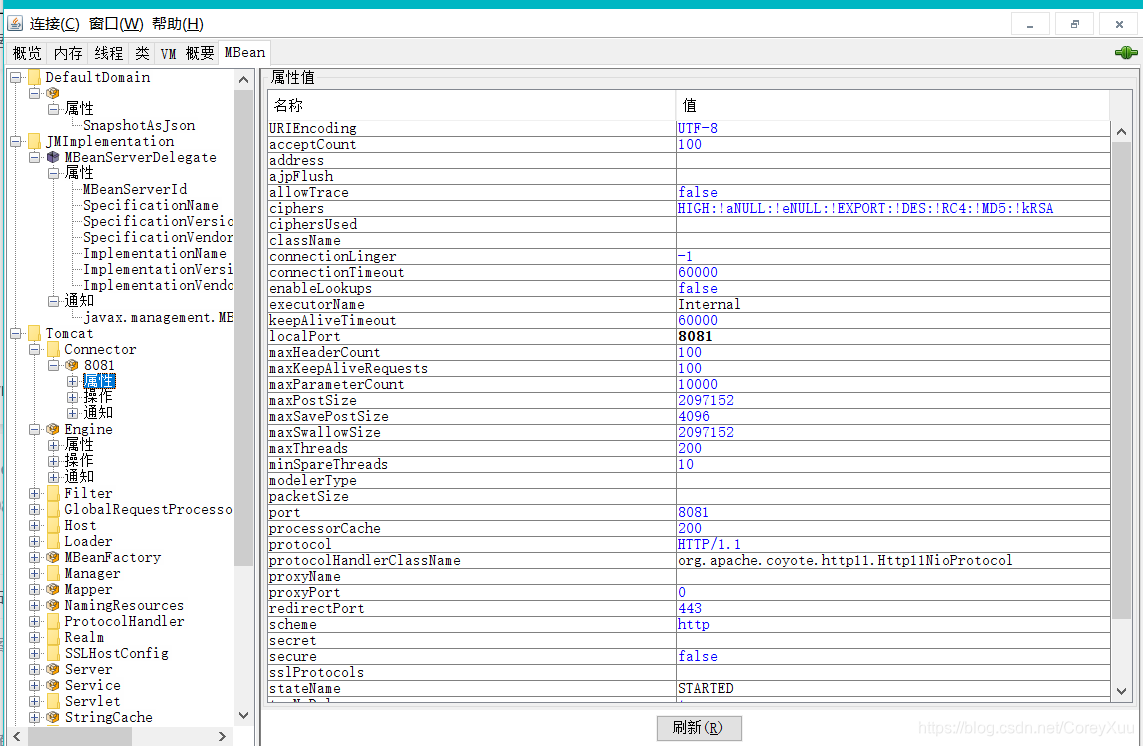Click the Host folder icon

click(53, 526)
